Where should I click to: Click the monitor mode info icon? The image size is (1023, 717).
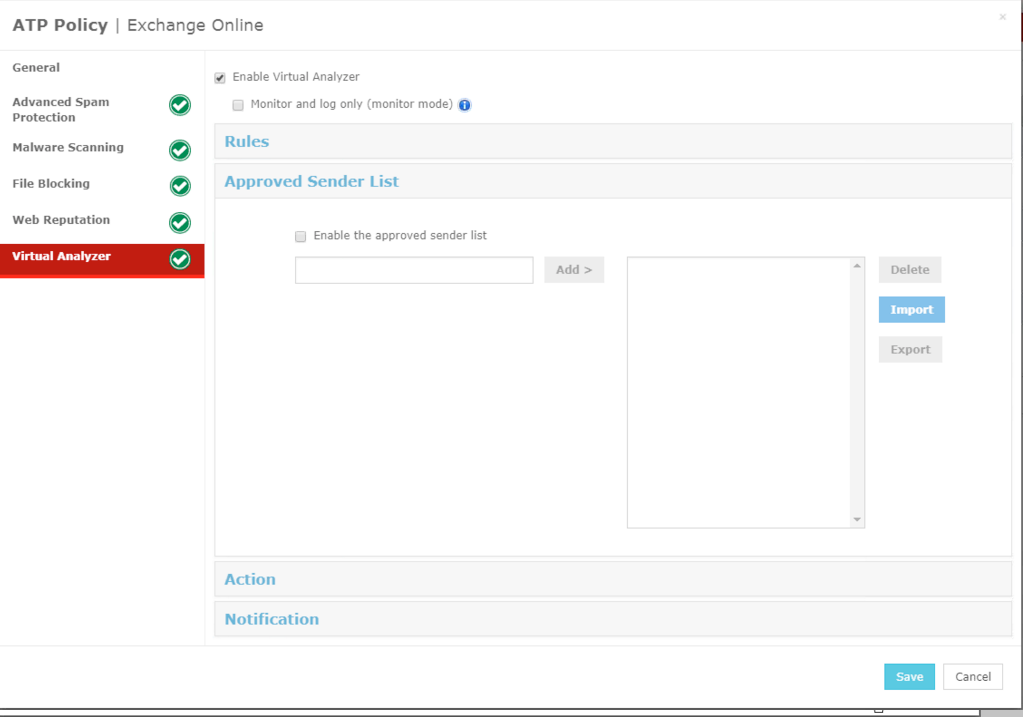click(465, 105)
